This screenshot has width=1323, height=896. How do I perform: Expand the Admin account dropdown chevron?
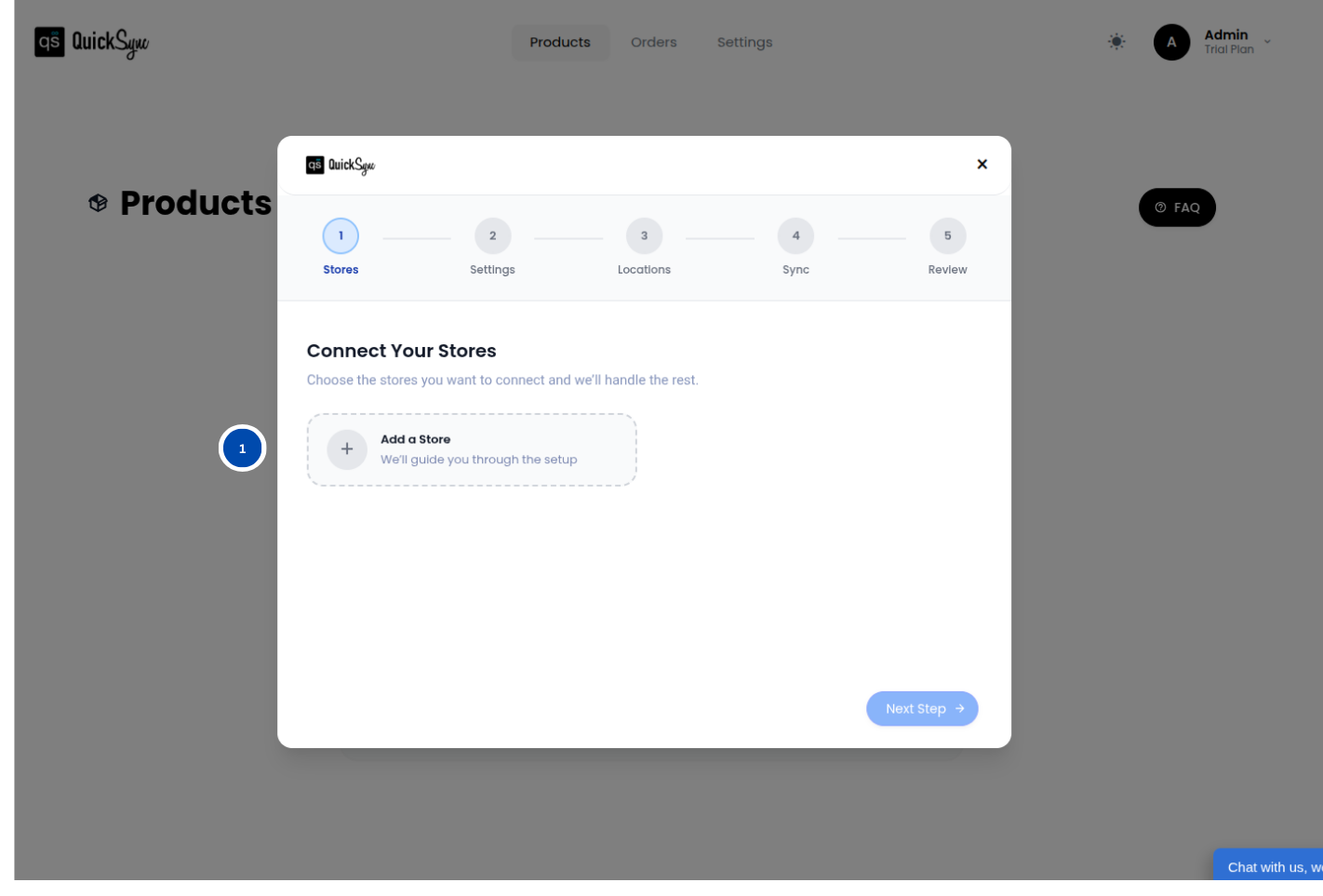(1267, 42)
